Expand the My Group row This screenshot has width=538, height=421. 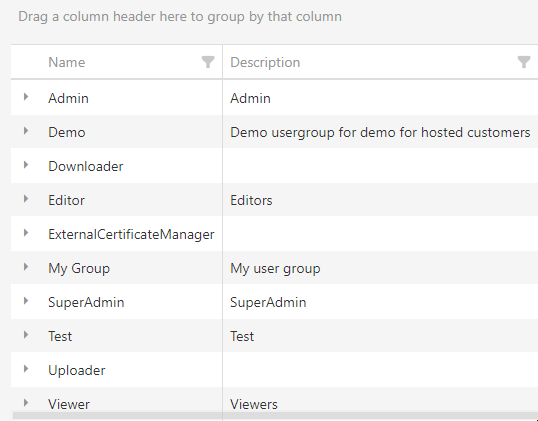coord(26,267)
